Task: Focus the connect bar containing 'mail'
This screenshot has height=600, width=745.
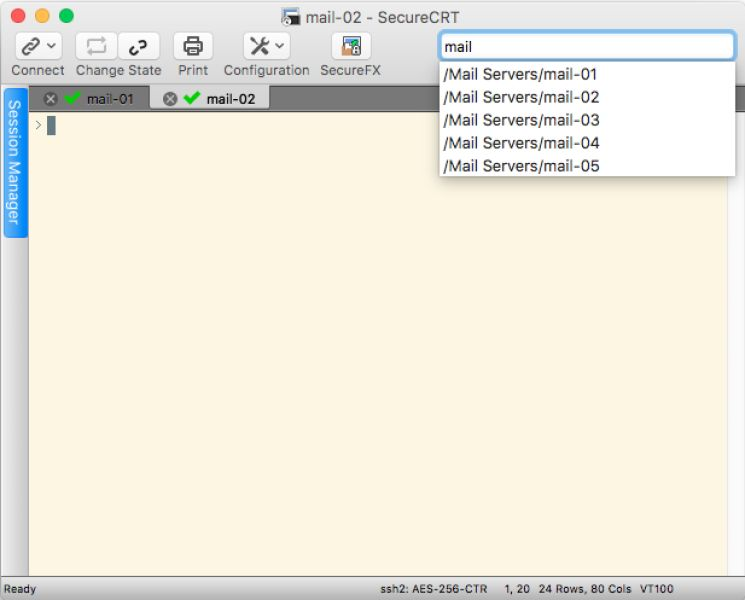Action: pyautogui.click(x=587, y=47)
